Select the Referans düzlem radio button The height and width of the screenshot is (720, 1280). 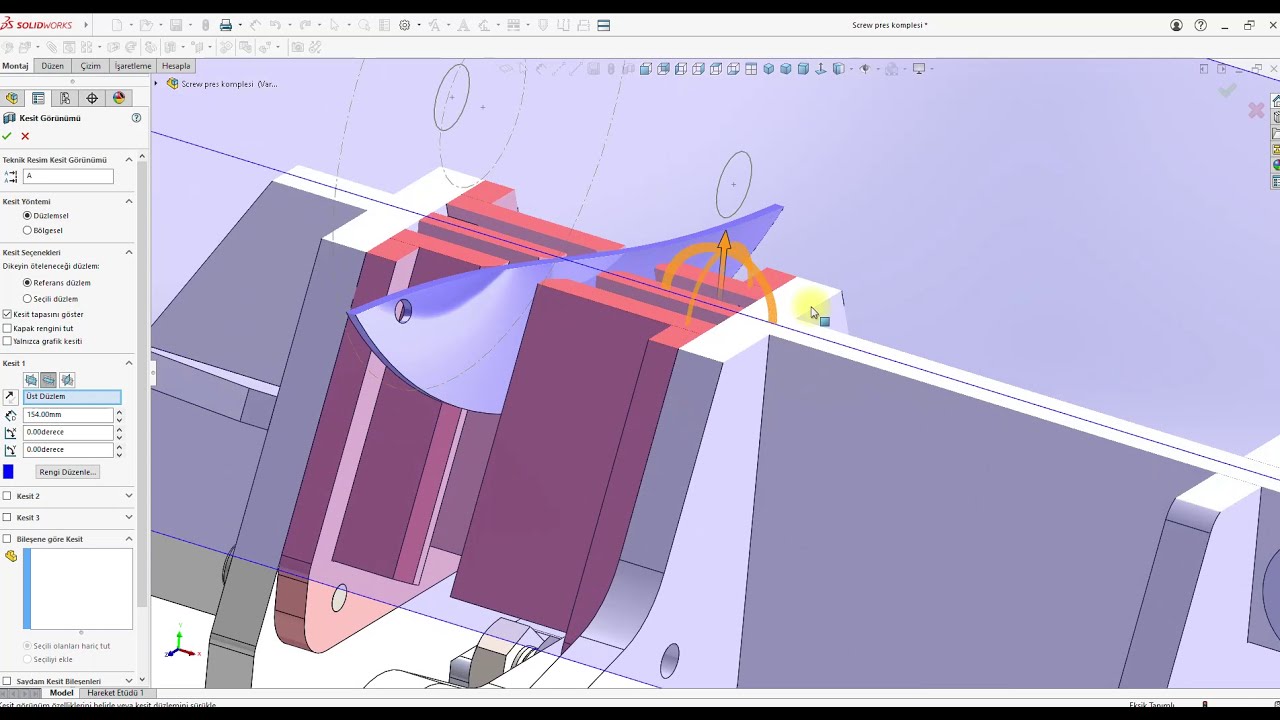pos(27,283)
